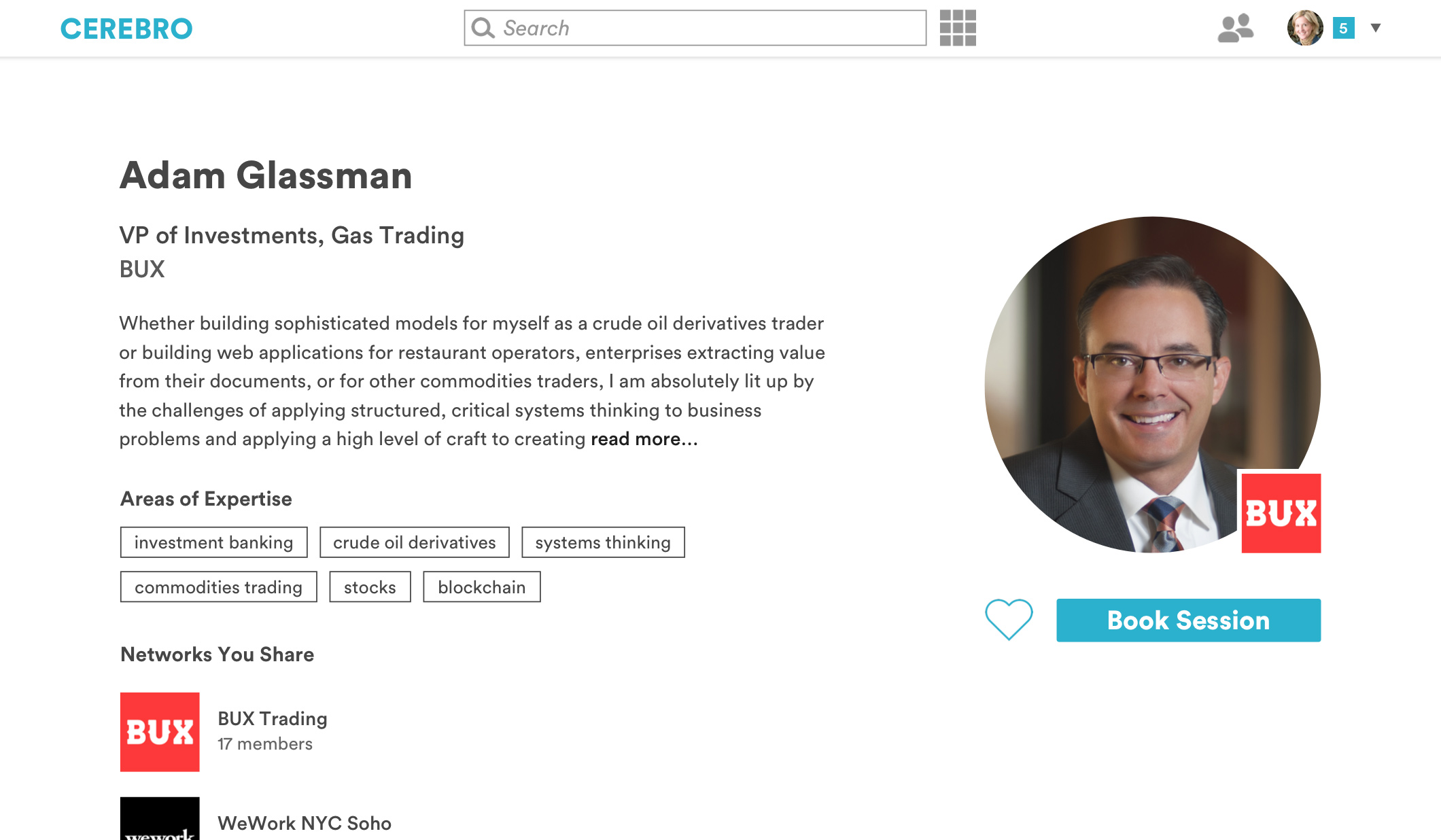This screenshot has width=1441, height=840.
Task: Expand the account dropdown arrow
Action: coord(1376,28)
